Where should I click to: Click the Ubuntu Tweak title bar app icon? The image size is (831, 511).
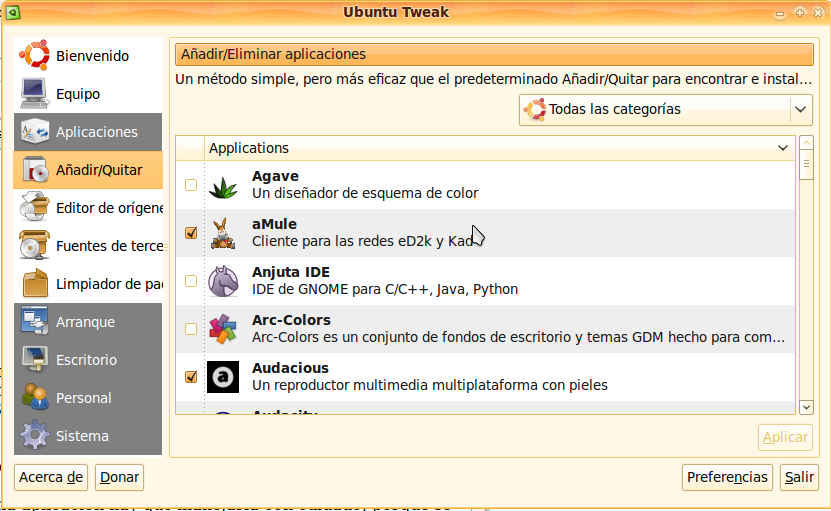pos(13,12)
